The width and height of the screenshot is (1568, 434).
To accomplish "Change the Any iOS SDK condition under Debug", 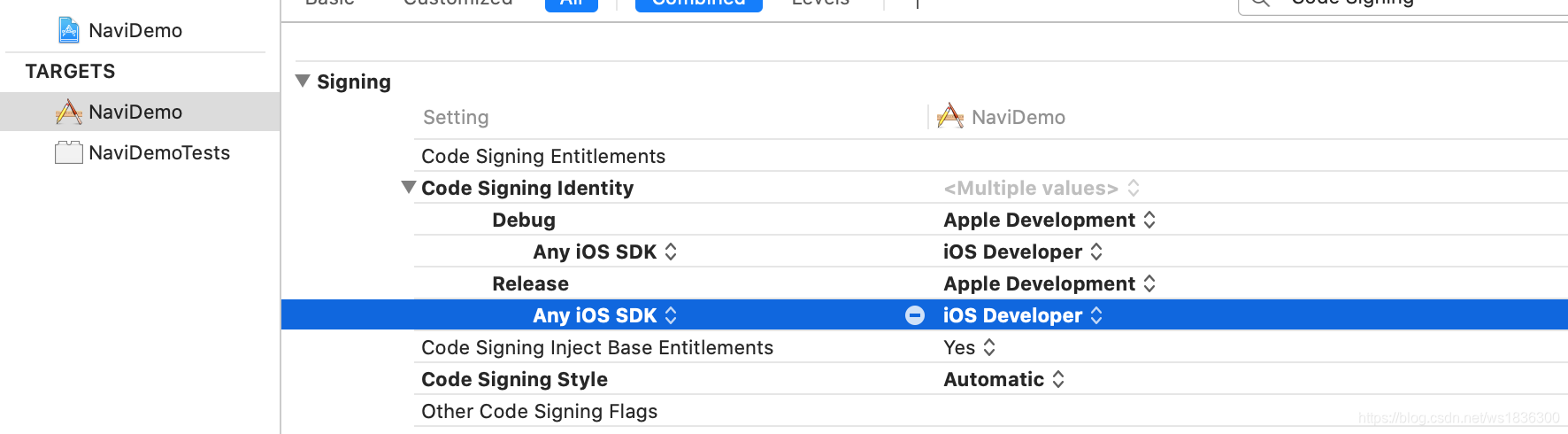I will [x=605, y=252].
